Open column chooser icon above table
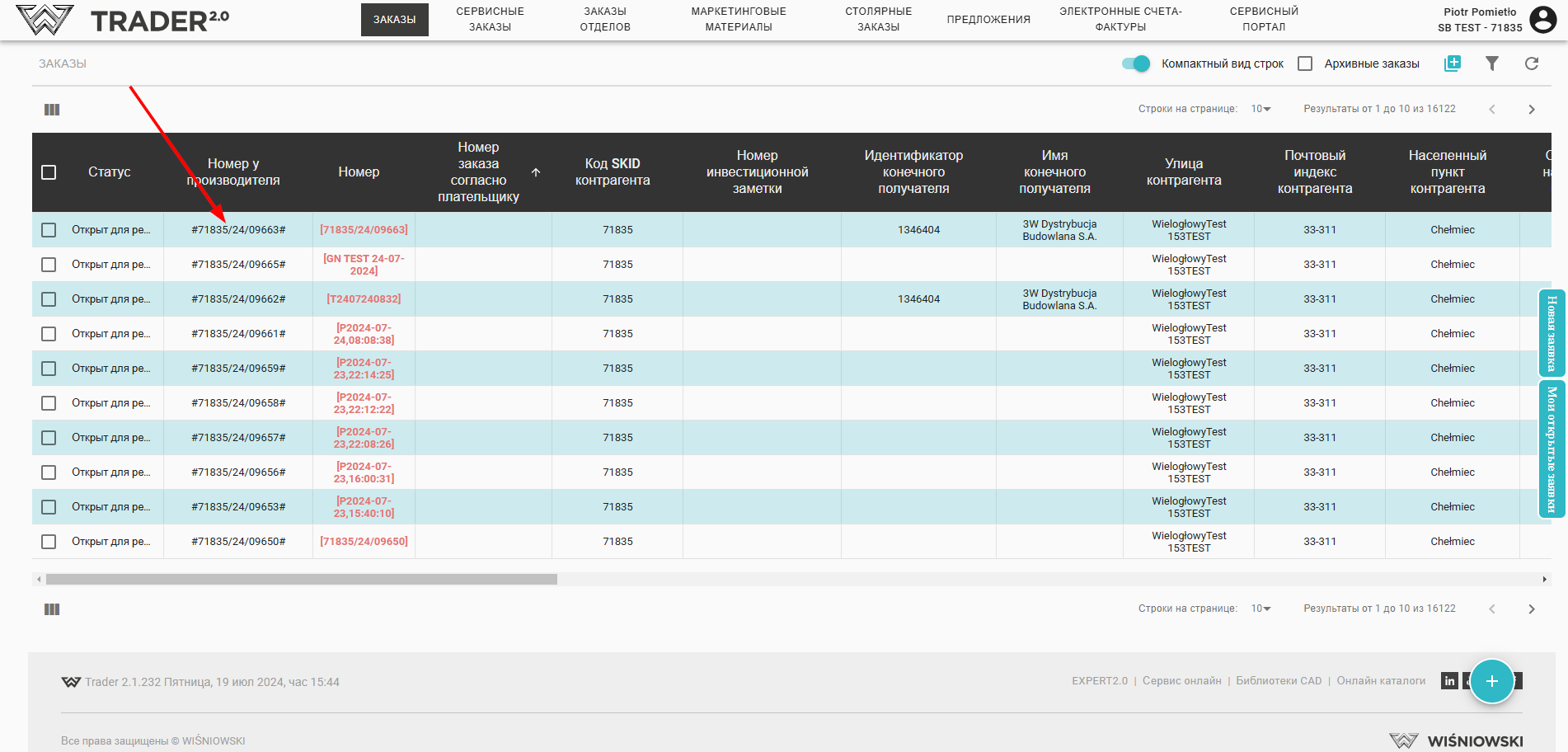The height and width of the screenshot is (752, 1568). tap(52, 110)
